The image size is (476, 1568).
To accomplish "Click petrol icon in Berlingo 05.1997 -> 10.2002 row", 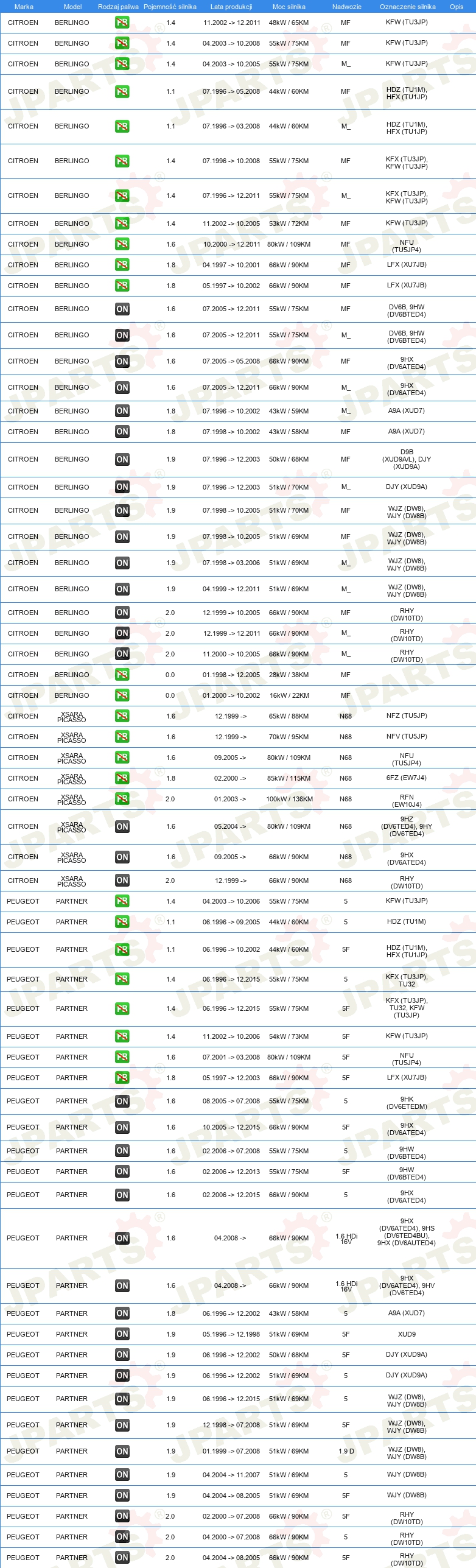I will pos(122,286).
